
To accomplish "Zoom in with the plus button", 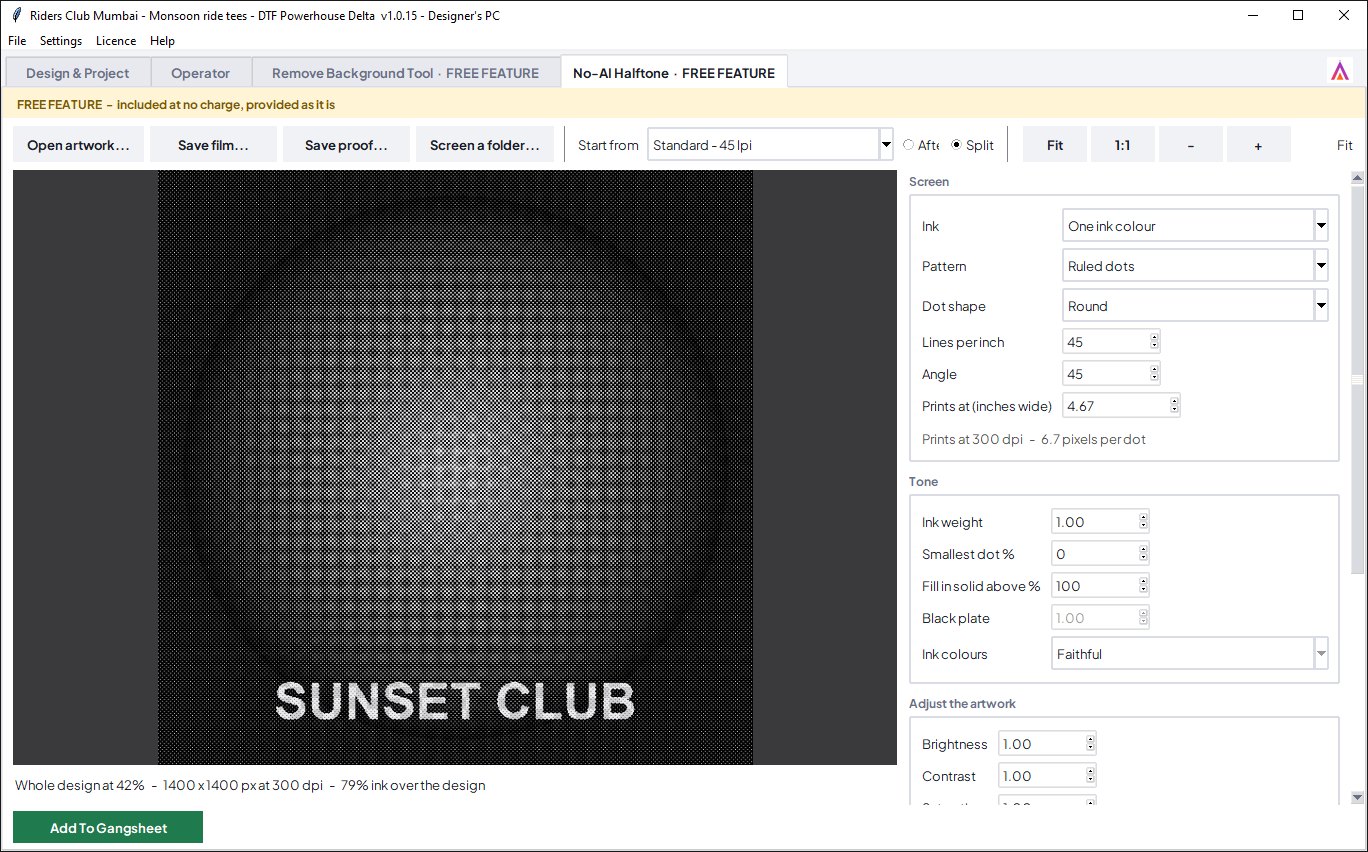I will [x=1258, y=145].
